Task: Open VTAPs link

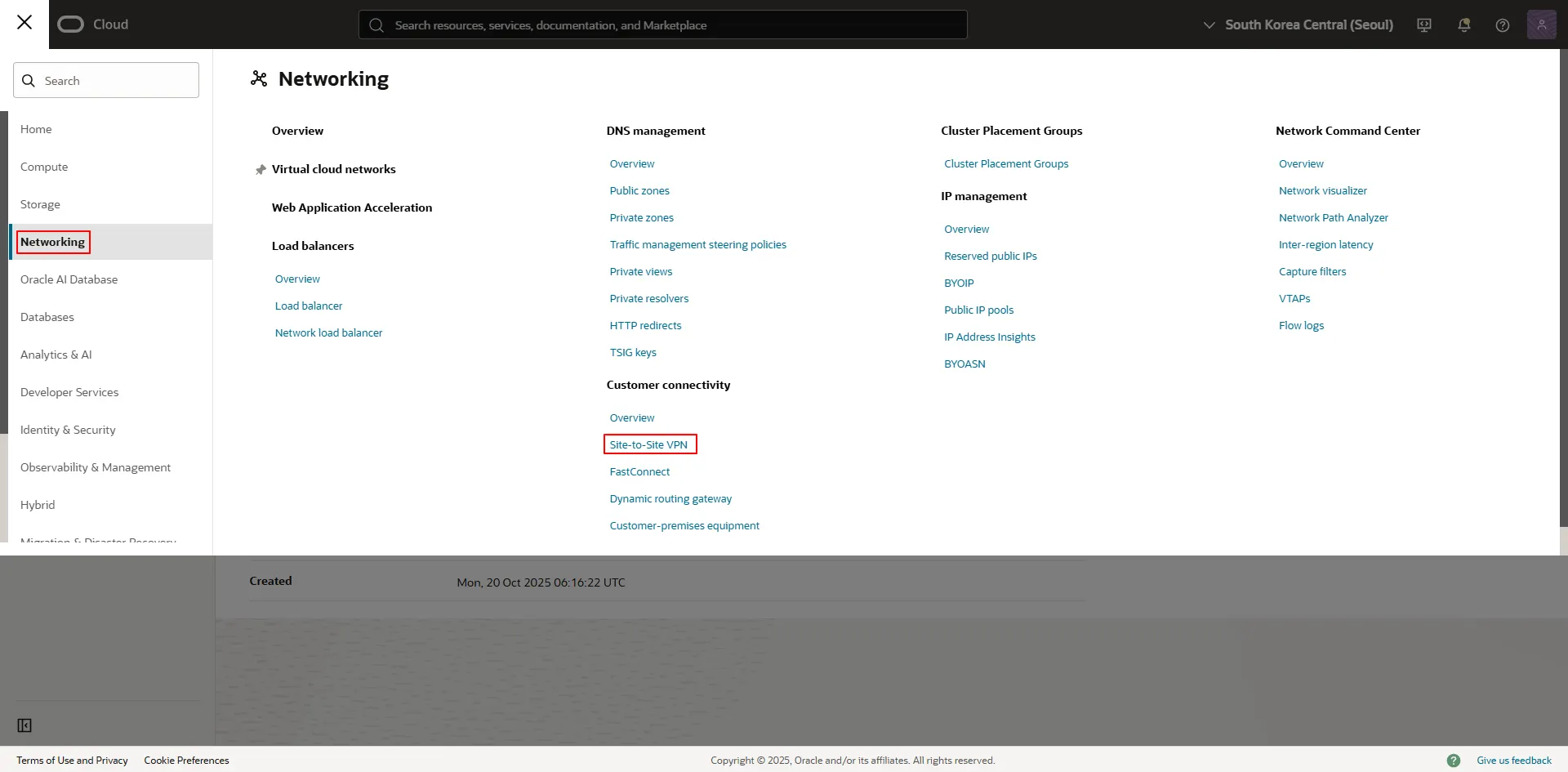Action: [1294, 298]
